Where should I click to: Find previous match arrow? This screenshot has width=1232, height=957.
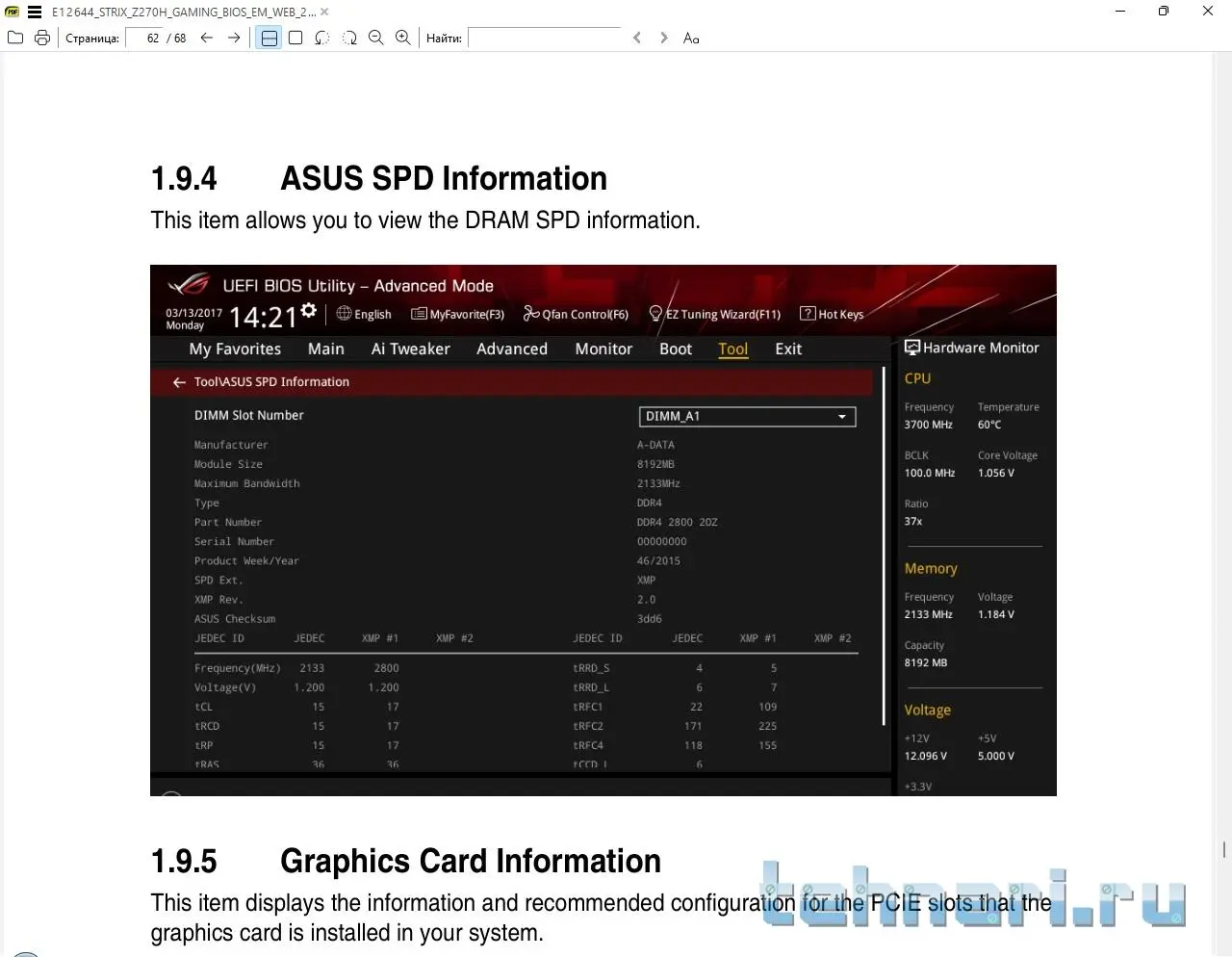tap(637, 38)
